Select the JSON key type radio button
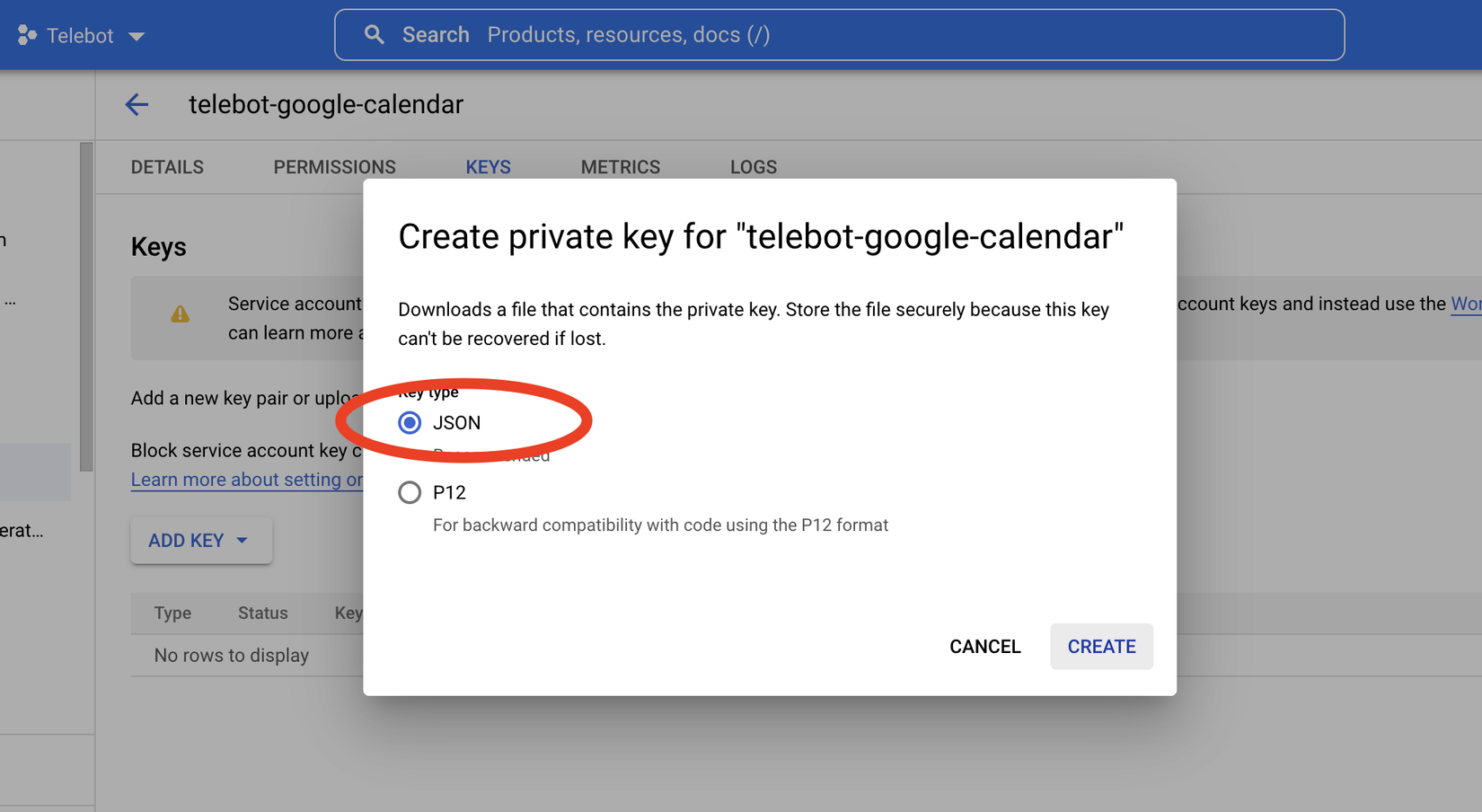 click(410, 422)
